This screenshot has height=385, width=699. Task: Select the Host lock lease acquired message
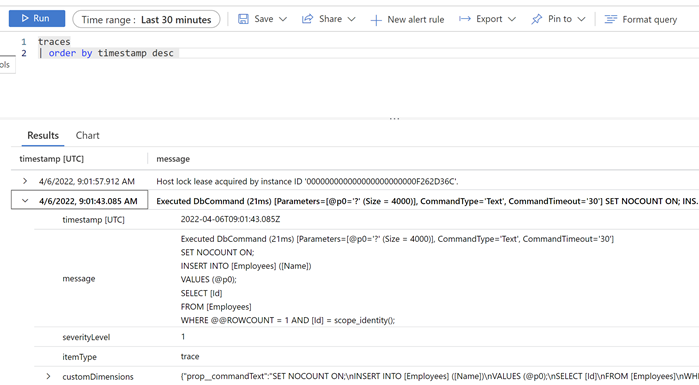click(307, 181)
